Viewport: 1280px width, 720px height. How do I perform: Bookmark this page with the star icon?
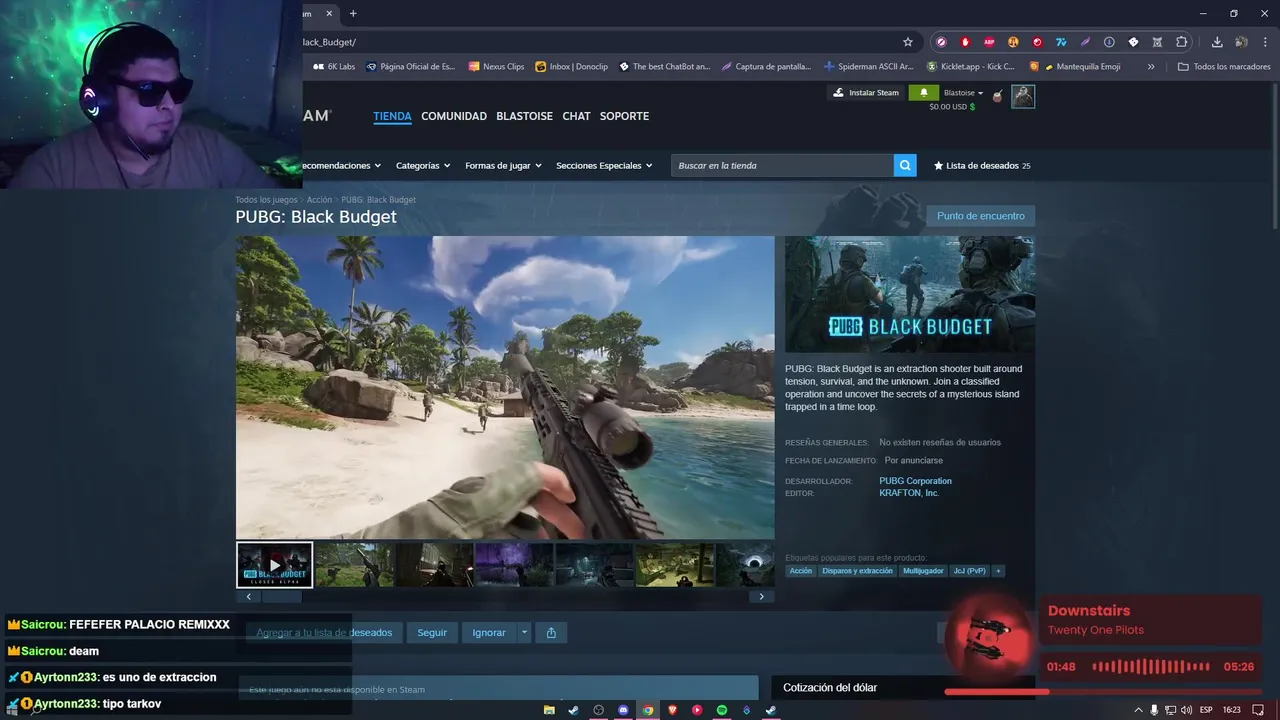pos(908,42)
